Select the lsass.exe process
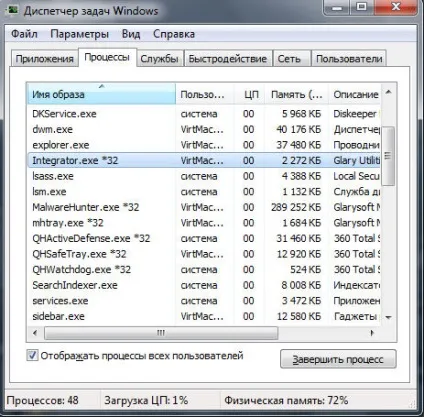The image size is (424, 417). point(203,176)
